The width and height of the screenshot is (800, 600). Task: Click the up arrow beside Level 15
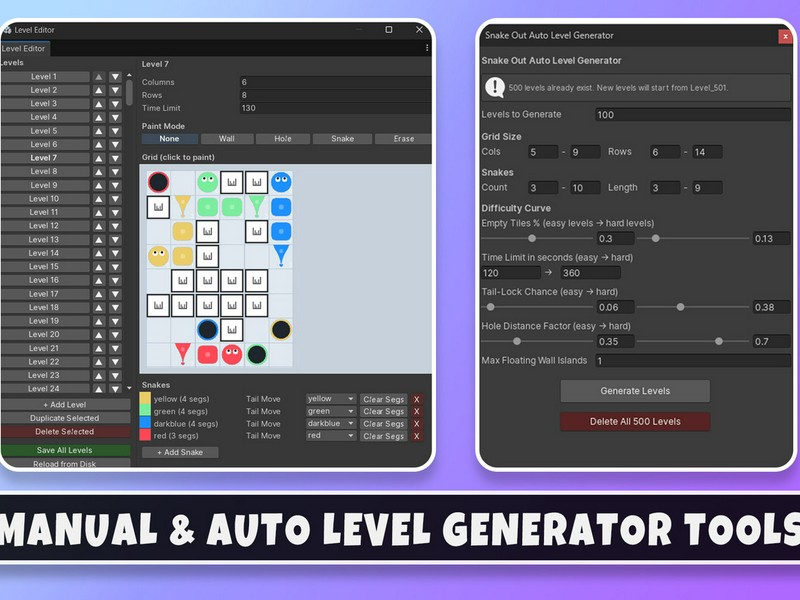coord(99,267)
